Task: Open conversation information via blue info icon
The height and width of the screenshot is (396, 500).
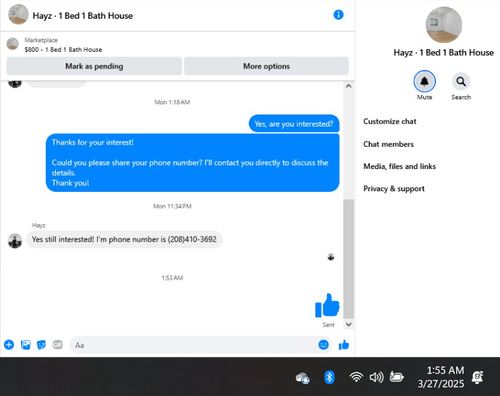Action: point(338,15)
